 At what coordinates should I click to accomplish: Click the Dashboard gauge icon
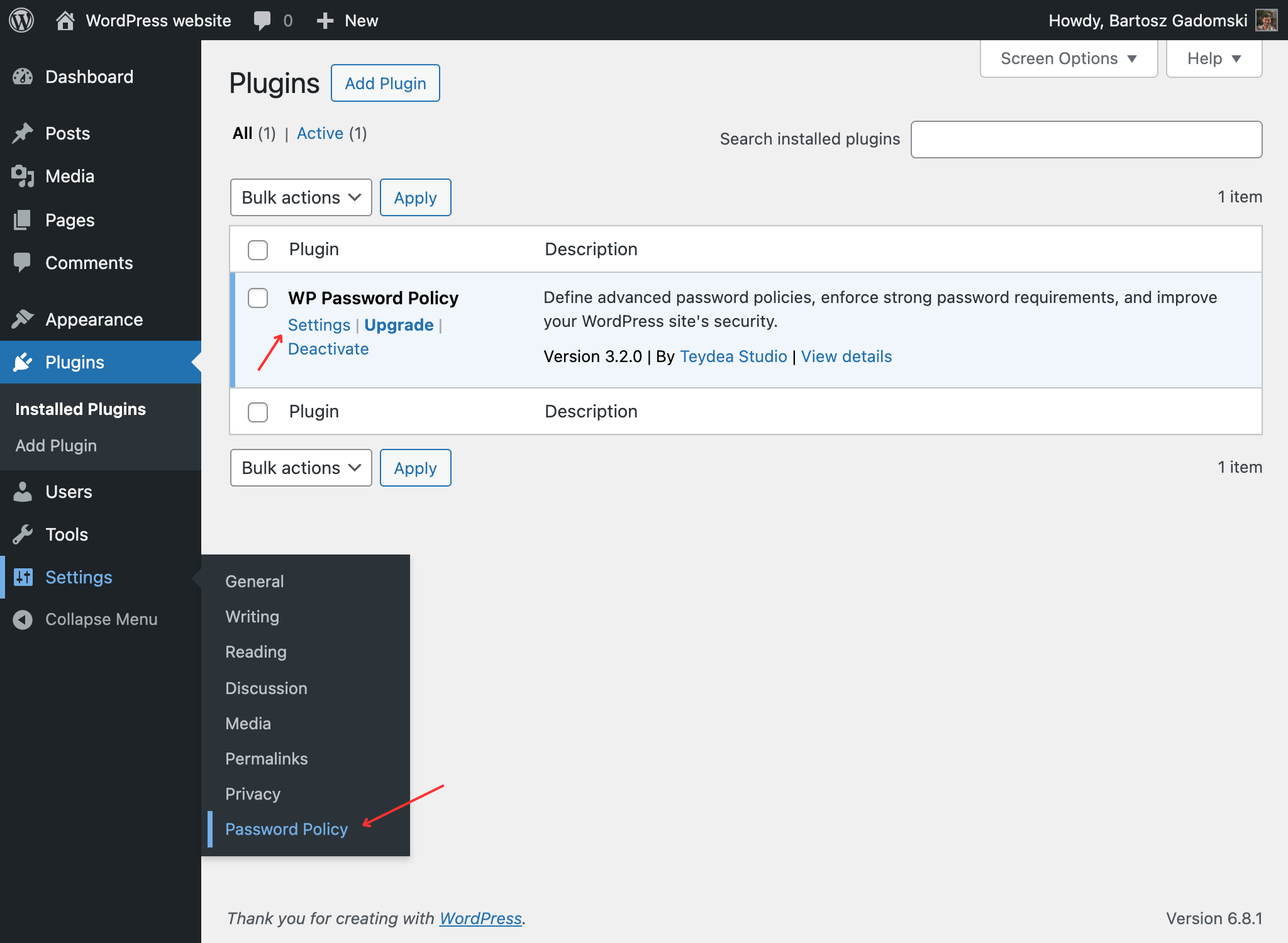[23, 77]
